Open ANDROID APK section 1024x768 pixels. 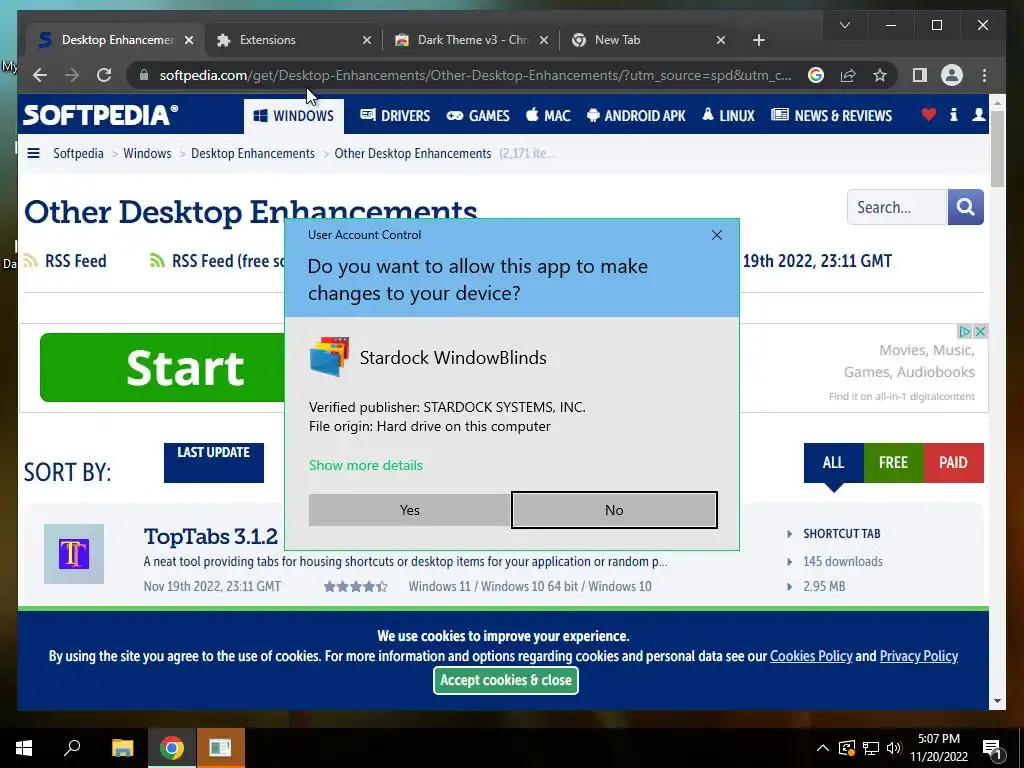(636, 116)
